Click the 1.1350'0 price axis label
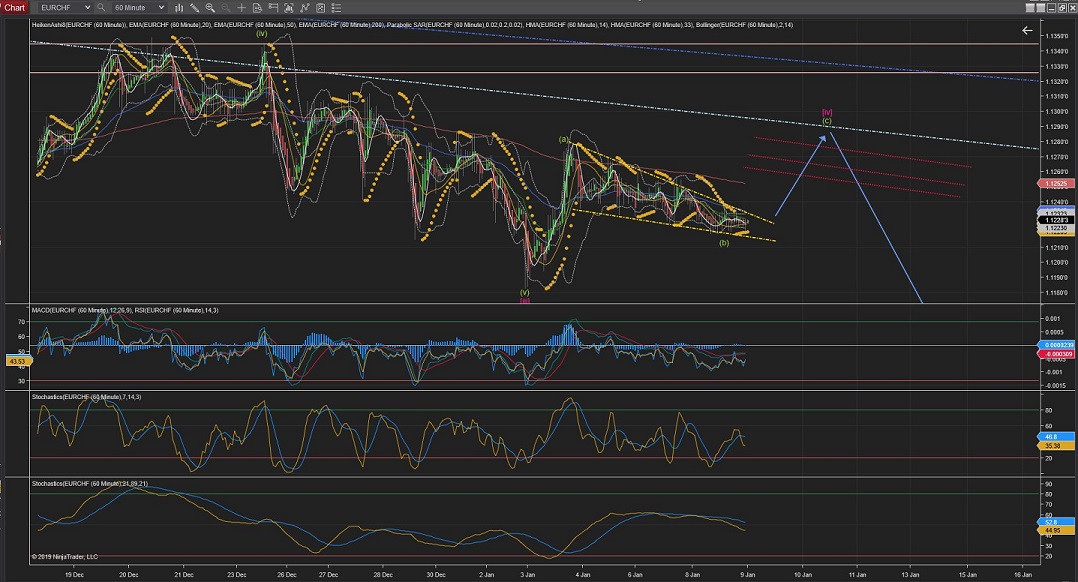This screenshot has height=582, width=1078. (x=1057, y=36)
